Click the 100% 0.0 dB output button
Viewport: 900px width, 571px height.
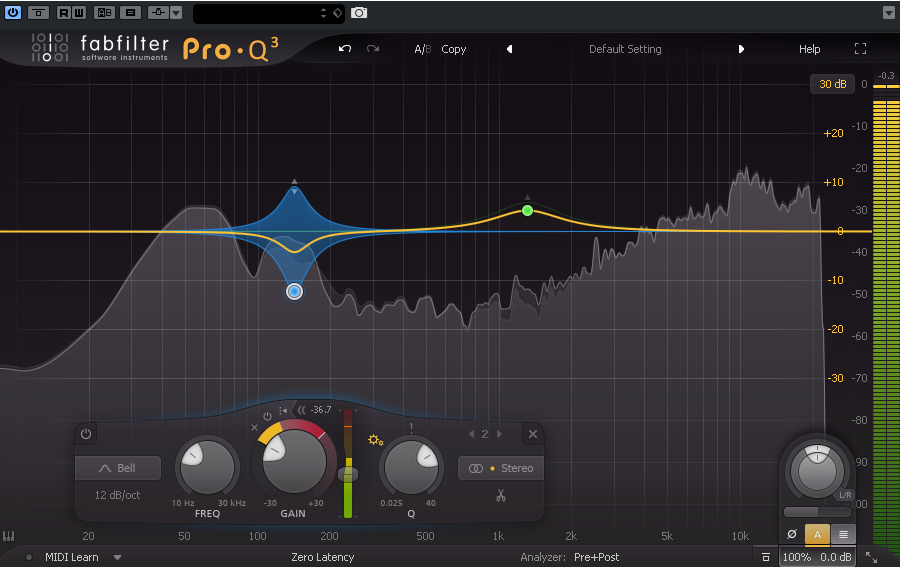tap(817, 557)
